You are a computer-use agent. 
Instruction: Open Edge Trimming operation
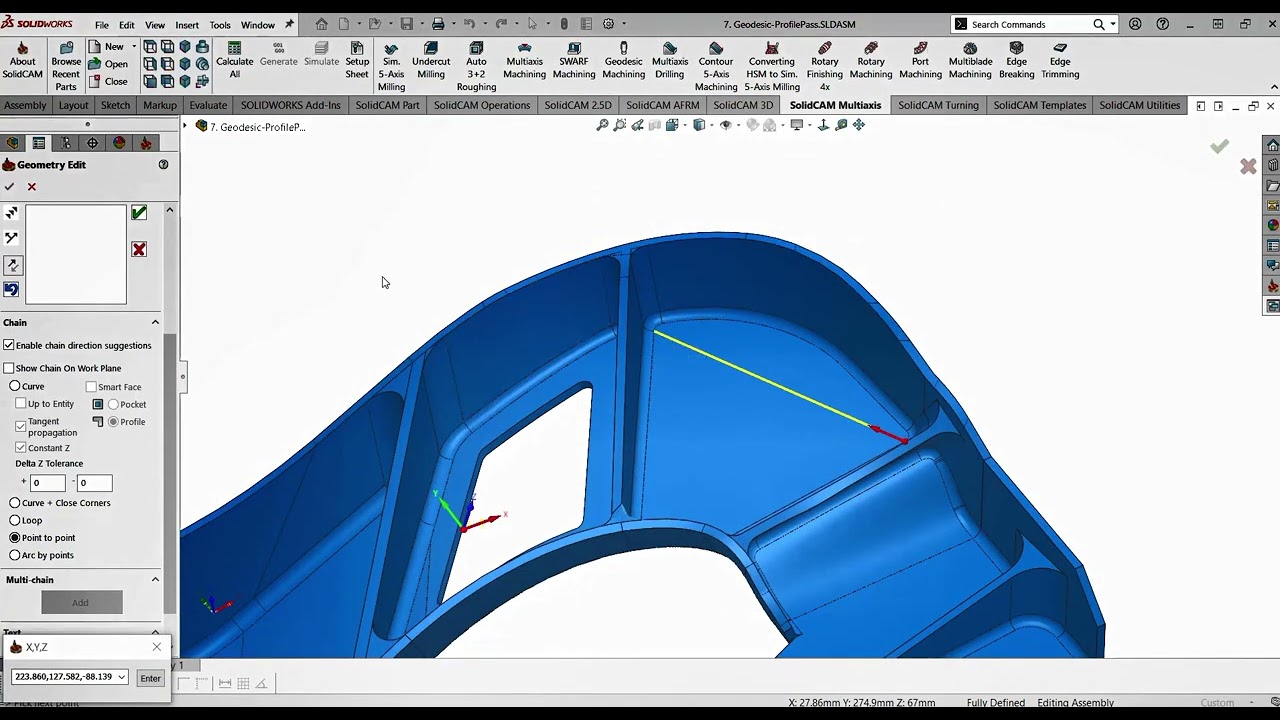point(1060,60)
